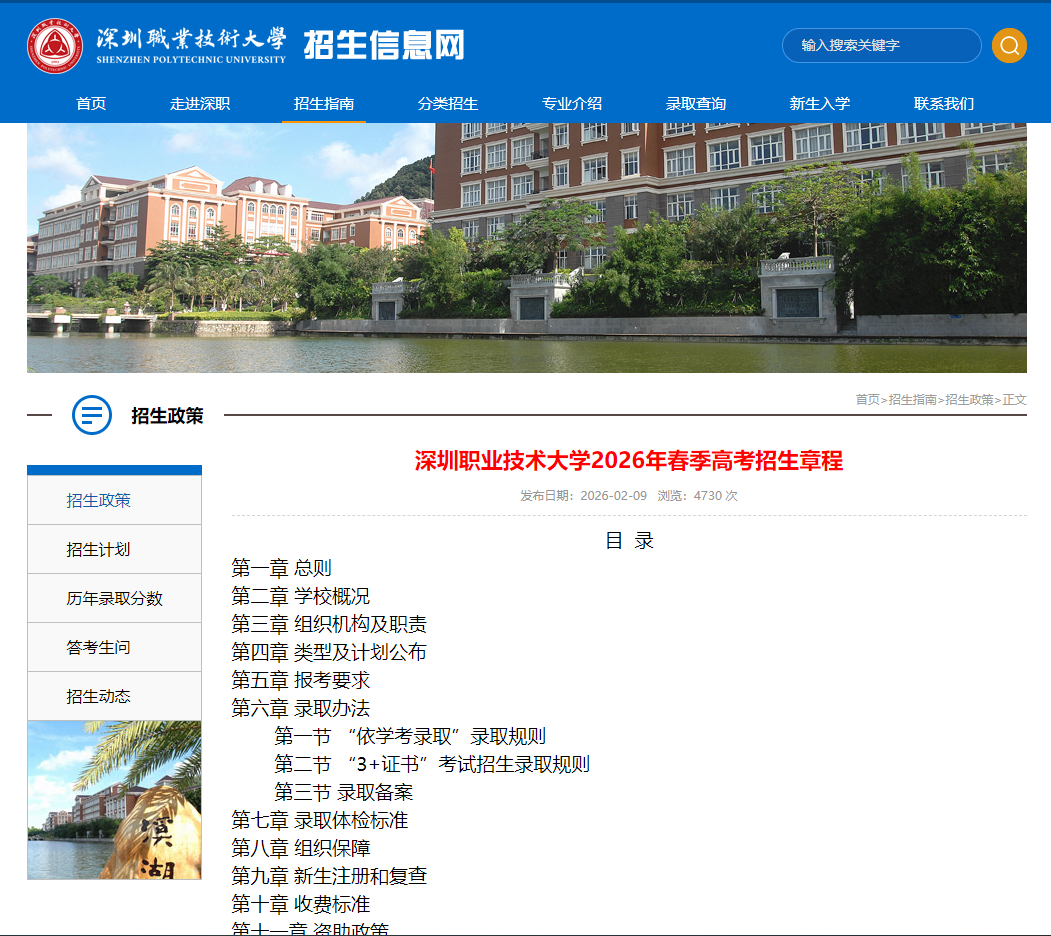Click the campus lake photo thumbnail
The width and height of the screenshot is (1051, 936).
point(114,802)
